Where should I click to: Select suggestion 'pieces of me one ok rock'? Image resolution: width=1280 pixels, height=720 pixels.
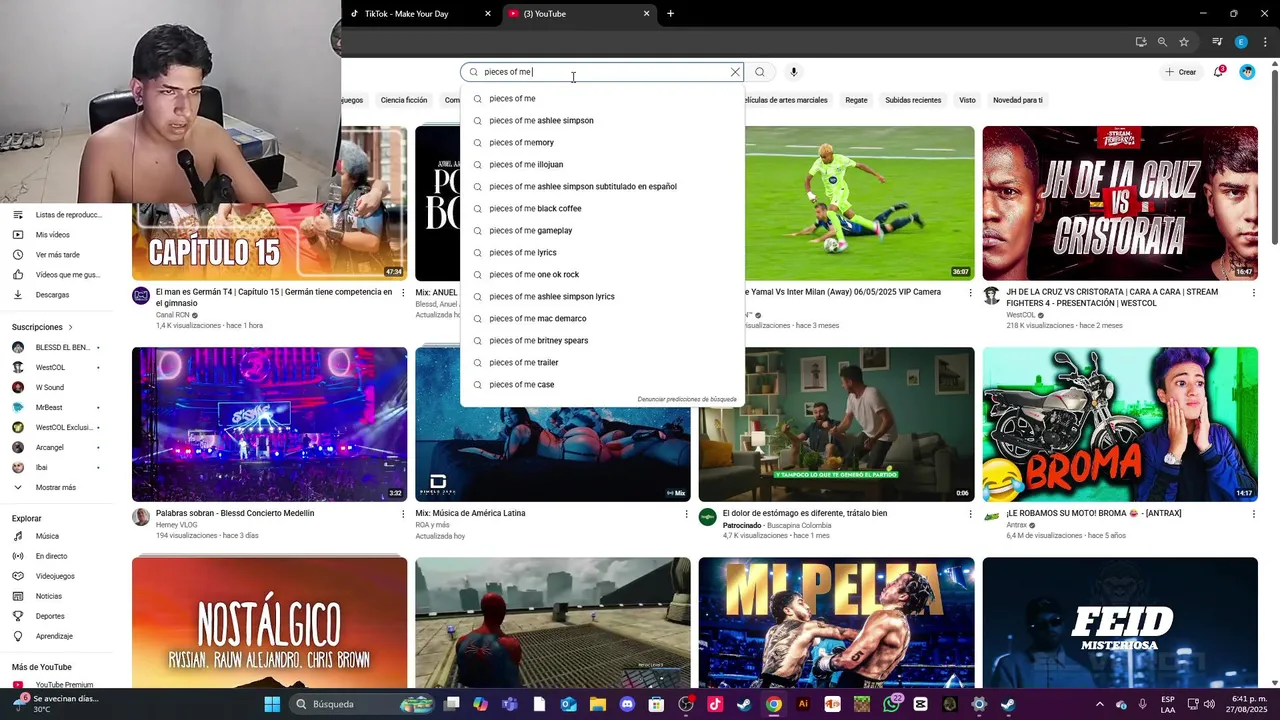[x=602, y=275]
